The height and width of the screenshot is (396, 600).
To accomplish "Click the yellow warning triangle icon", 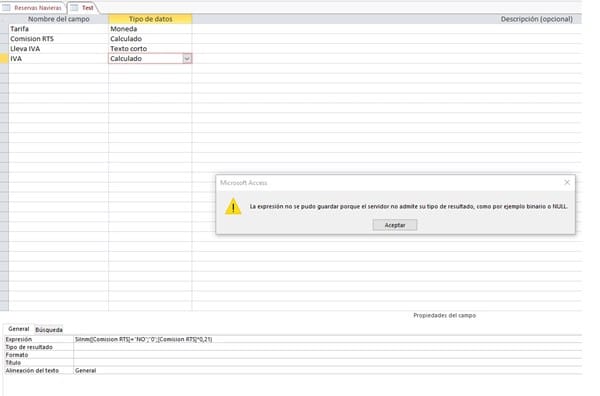I will pos(233,207).
